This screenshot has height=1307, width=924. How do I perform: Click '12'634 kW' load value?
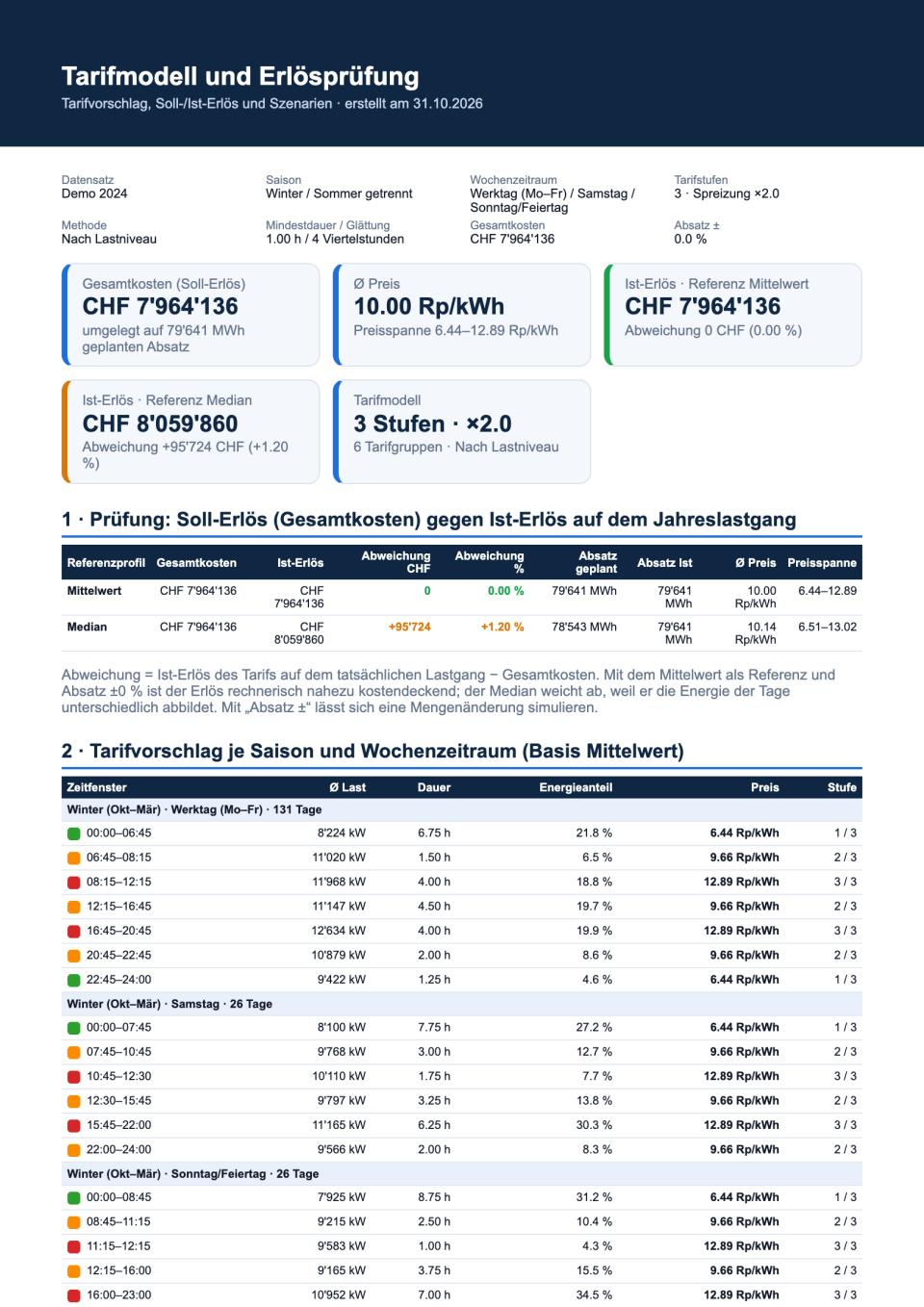tap(339, 931)
